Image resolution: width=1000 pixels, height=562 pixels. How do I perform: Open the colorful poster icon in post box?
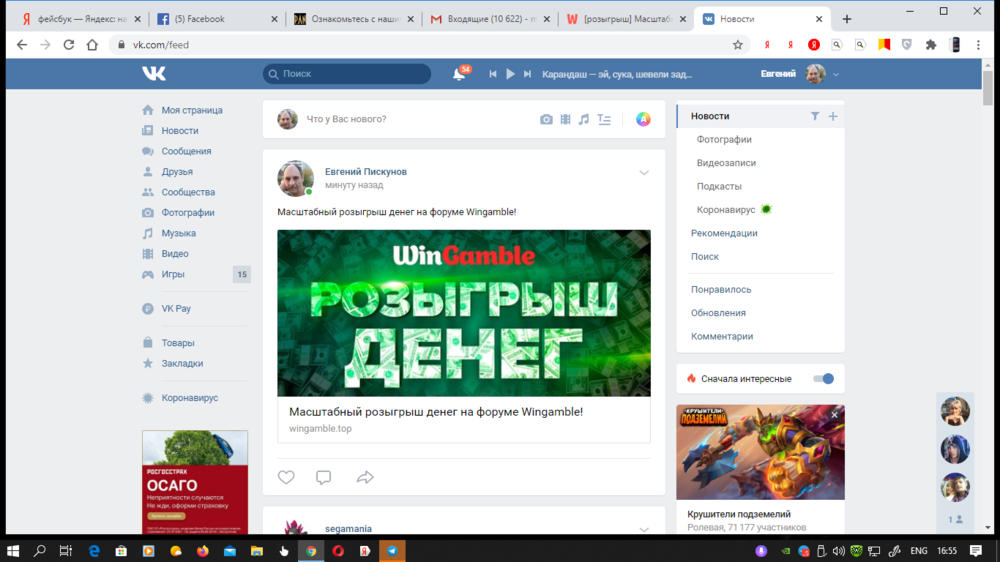tap(643, 119)
